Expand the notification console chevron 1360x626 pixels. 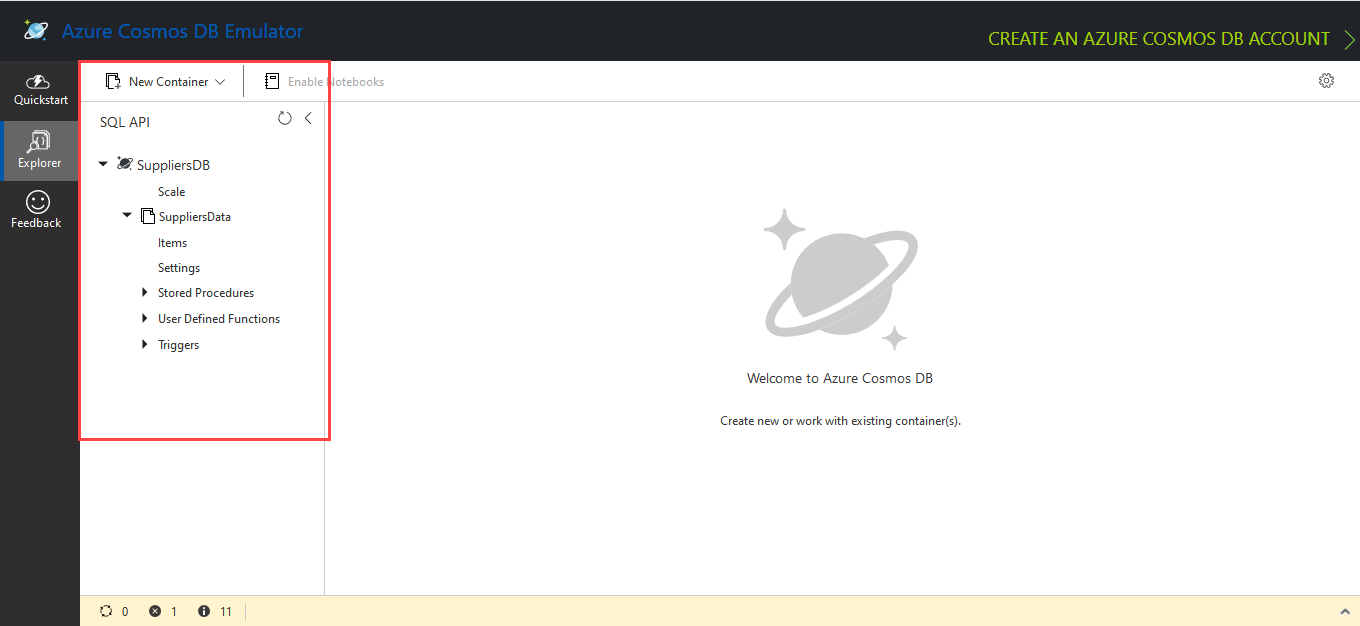pos(1345,611)
